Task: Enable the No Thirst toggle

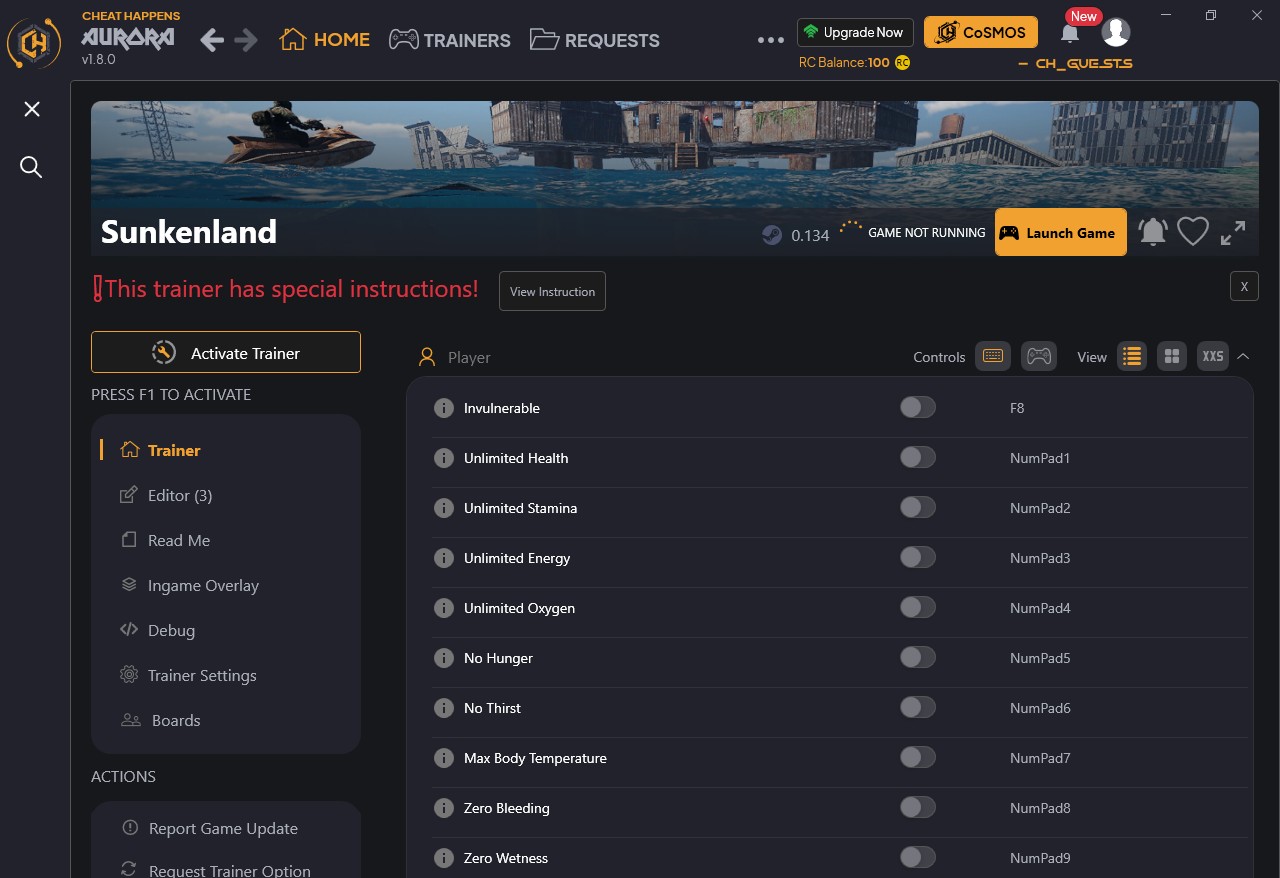Action: (x=917, y=707)
